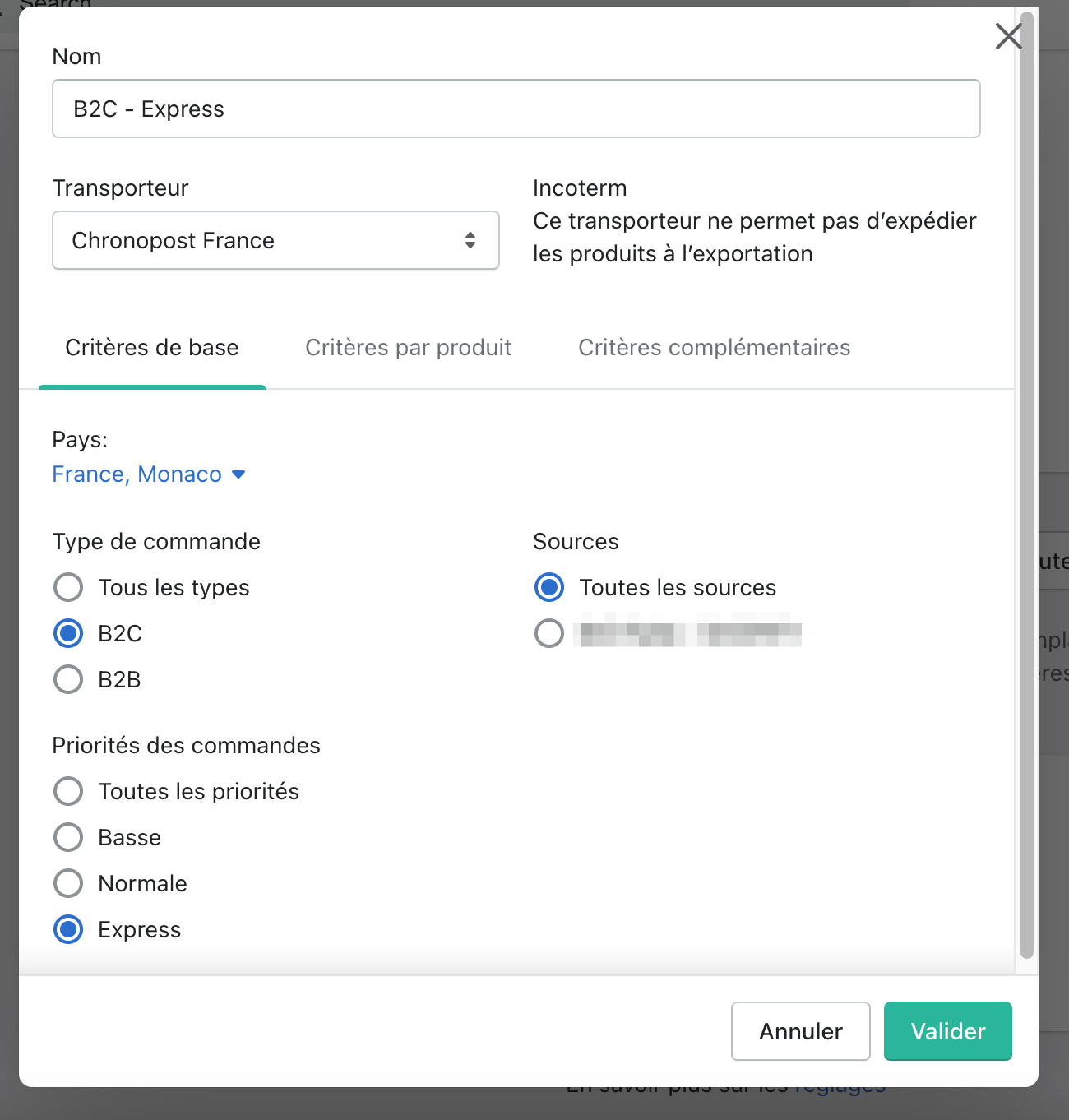Cancel with the Annuler button
Image resolution: width=1069 pixels, height=1120 pixels.
click(x=800, y=1031)
